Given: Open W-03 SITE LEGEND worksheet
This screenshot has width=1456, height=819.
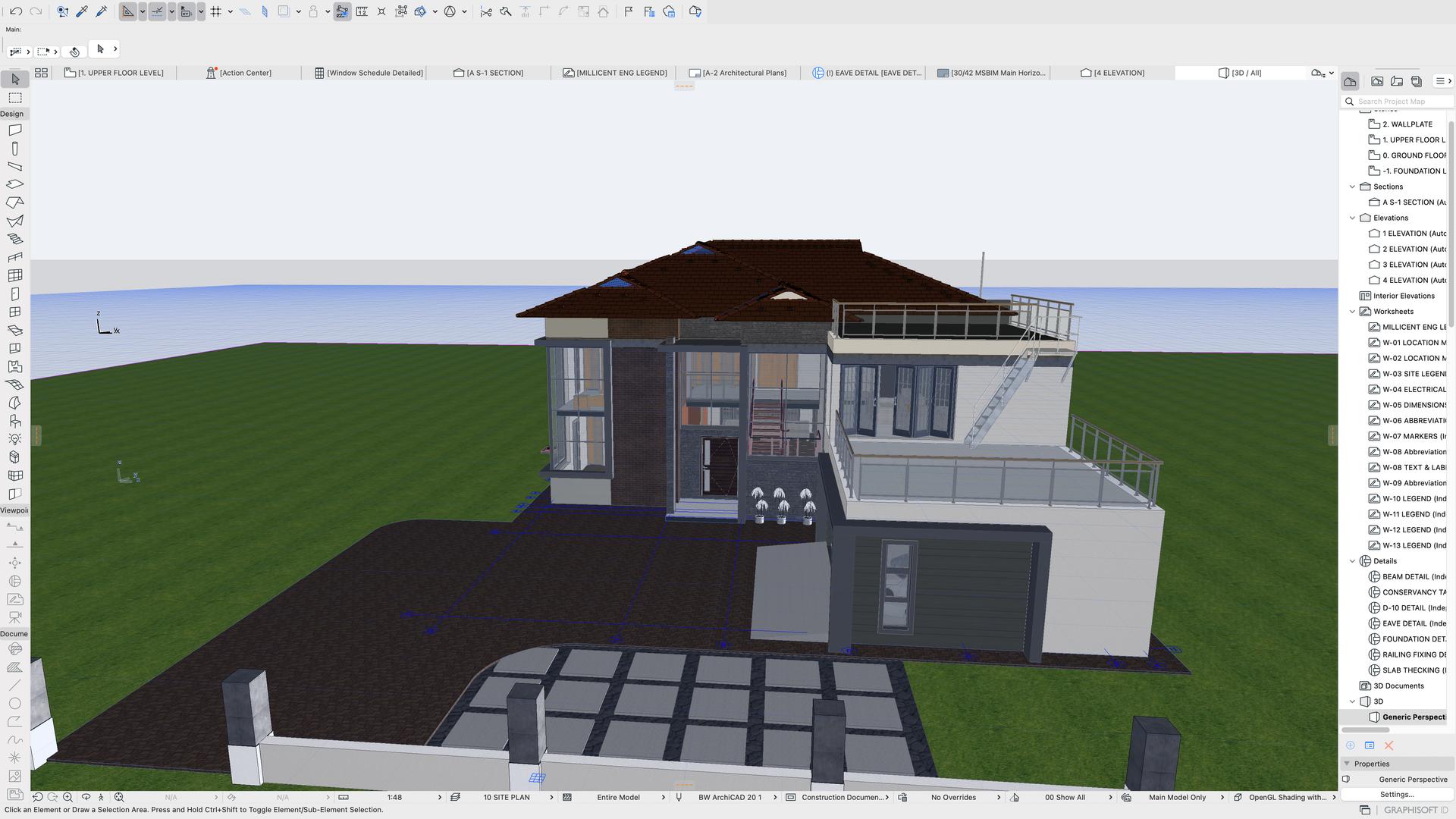Looking at the screenshot, I should pyautogui.click(x=1414, y=374).
